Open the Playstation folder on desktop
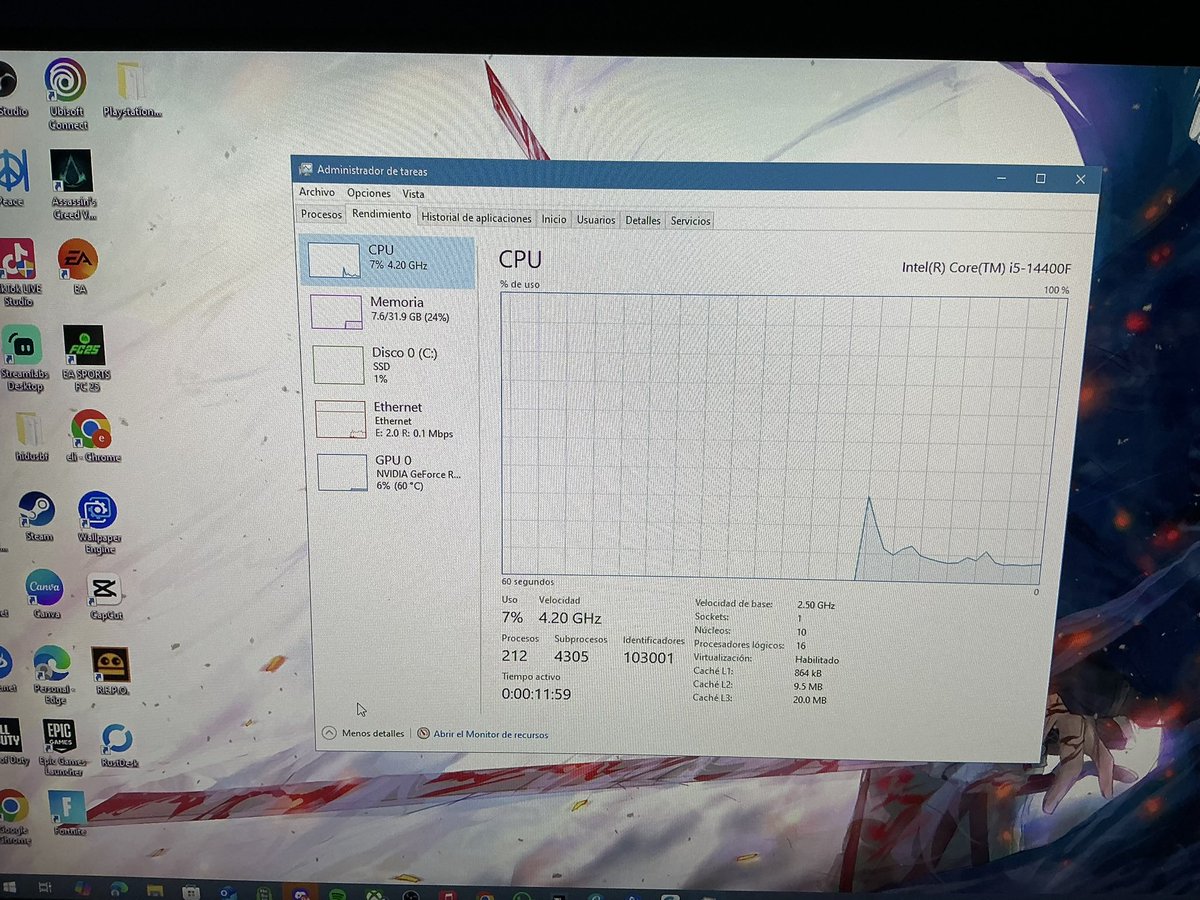The image size is (1200, 900). tap(131, 90)
